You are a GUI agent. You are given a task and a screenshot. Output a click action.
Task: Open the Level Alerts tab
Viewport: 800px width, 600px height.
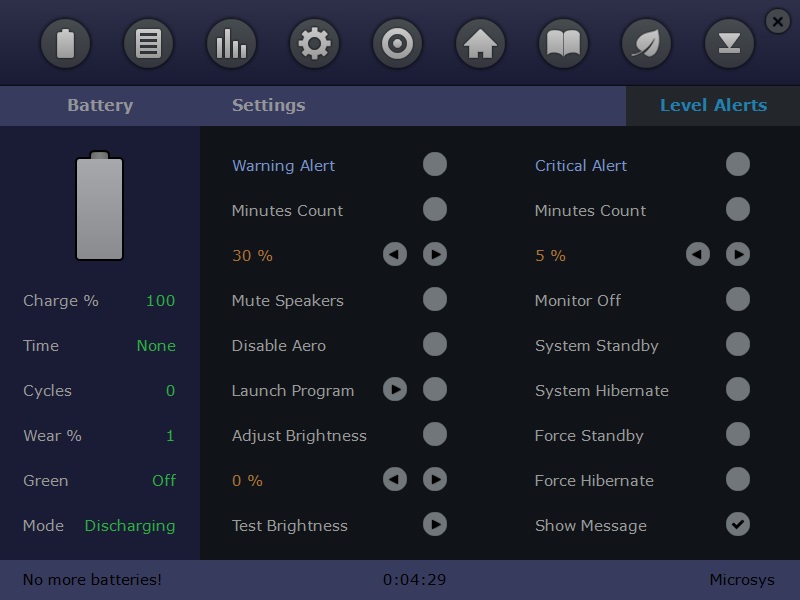(x=712, y=105)
